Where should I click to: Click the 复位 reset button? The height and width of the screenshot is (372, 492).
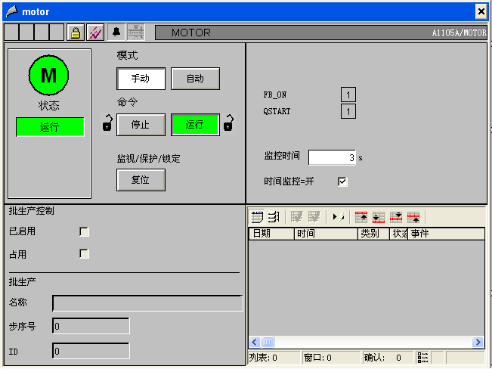141,180
